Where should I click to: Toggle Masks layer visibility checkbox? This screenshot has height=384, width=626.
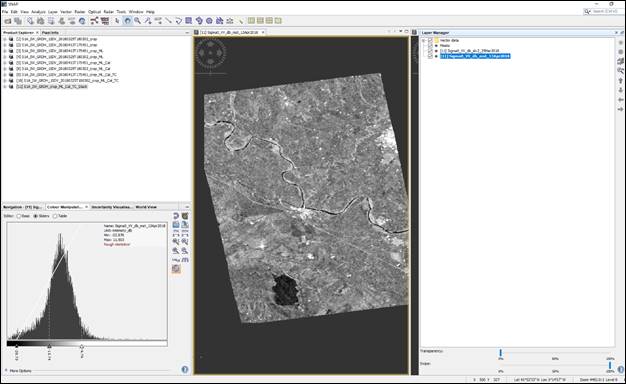pos(430,46)
